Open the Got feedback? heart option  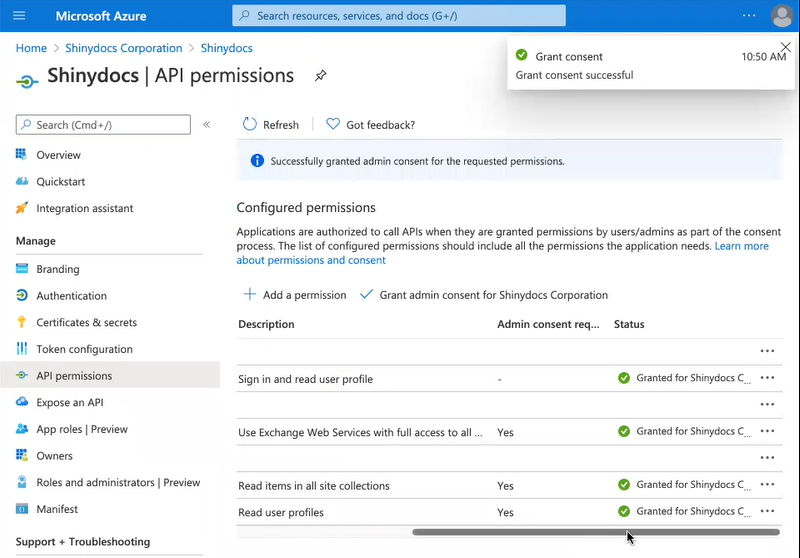pyautogui.click(x=333, y=125)
